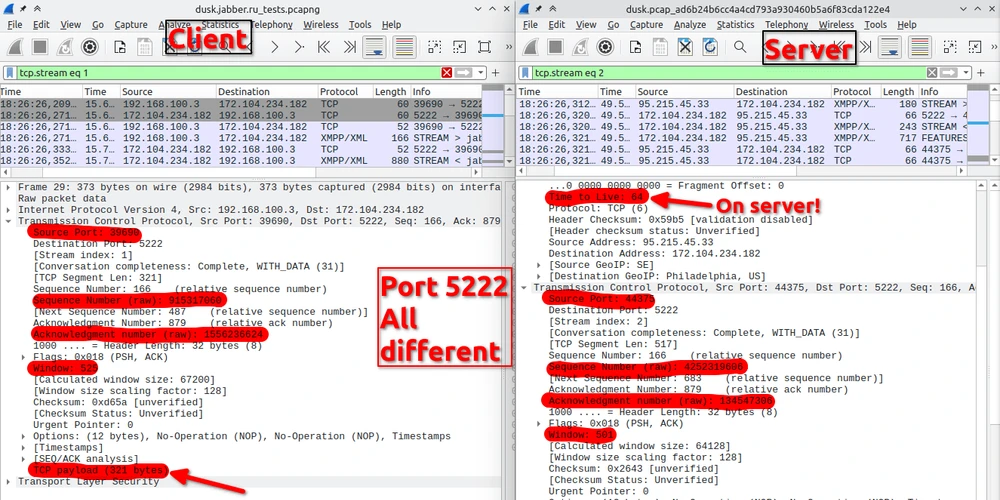Open Capture menu in the client window

(x=131, y=24)
